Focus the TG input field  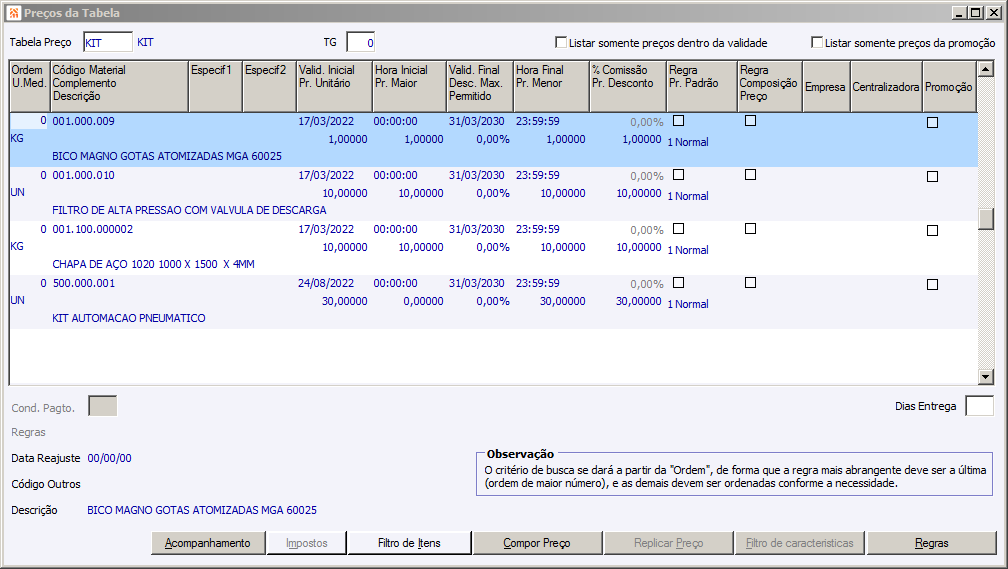tap(360, 43)
